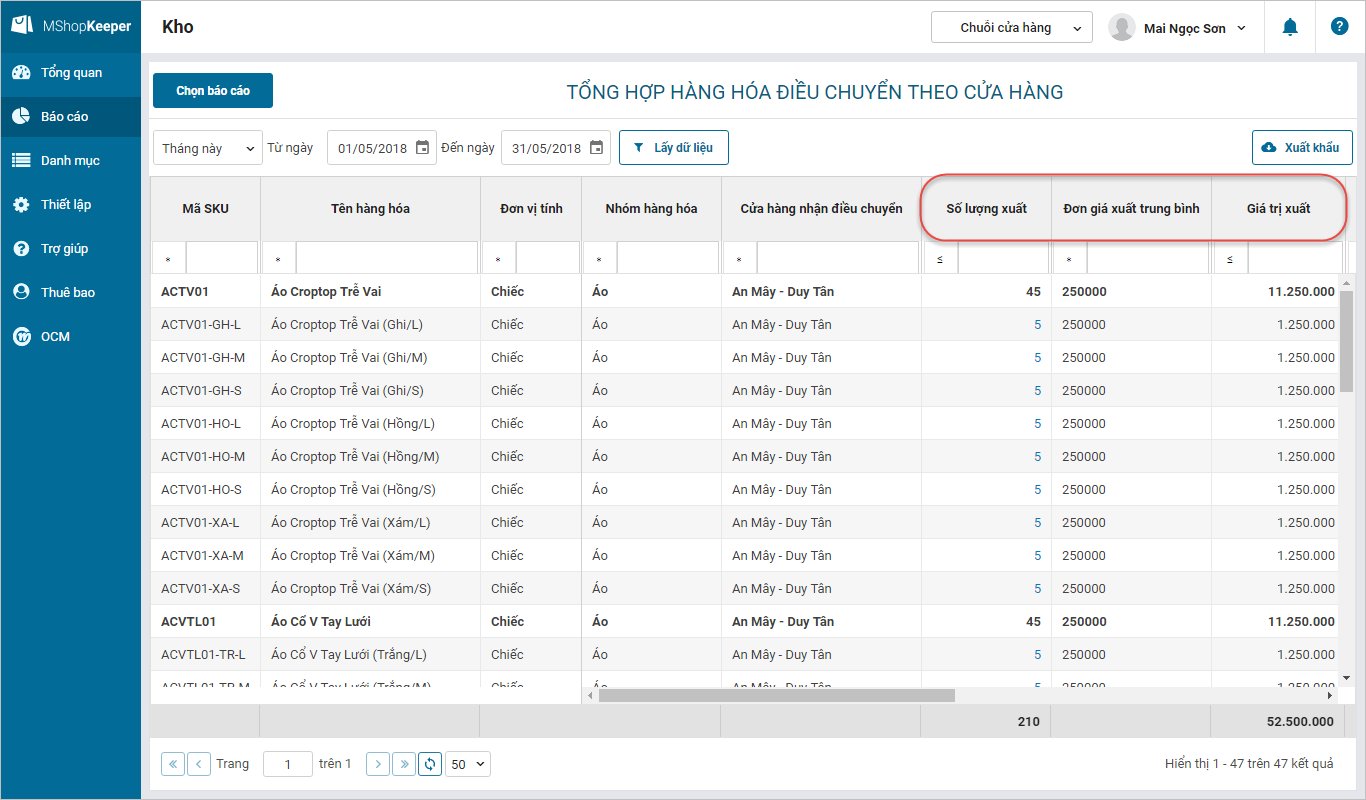
Task: Click calendar icon in Từ ngày field
Action: pos(422,148)
